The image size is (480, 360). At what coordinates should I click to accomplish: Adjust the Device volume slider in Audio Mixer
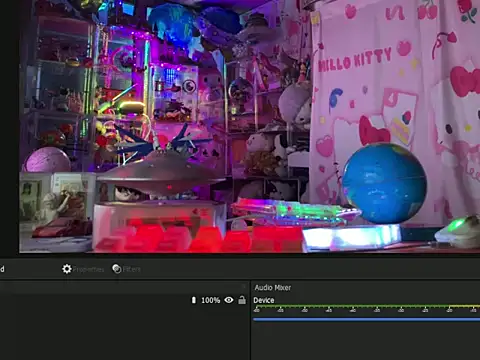click(x=366, y=319)
